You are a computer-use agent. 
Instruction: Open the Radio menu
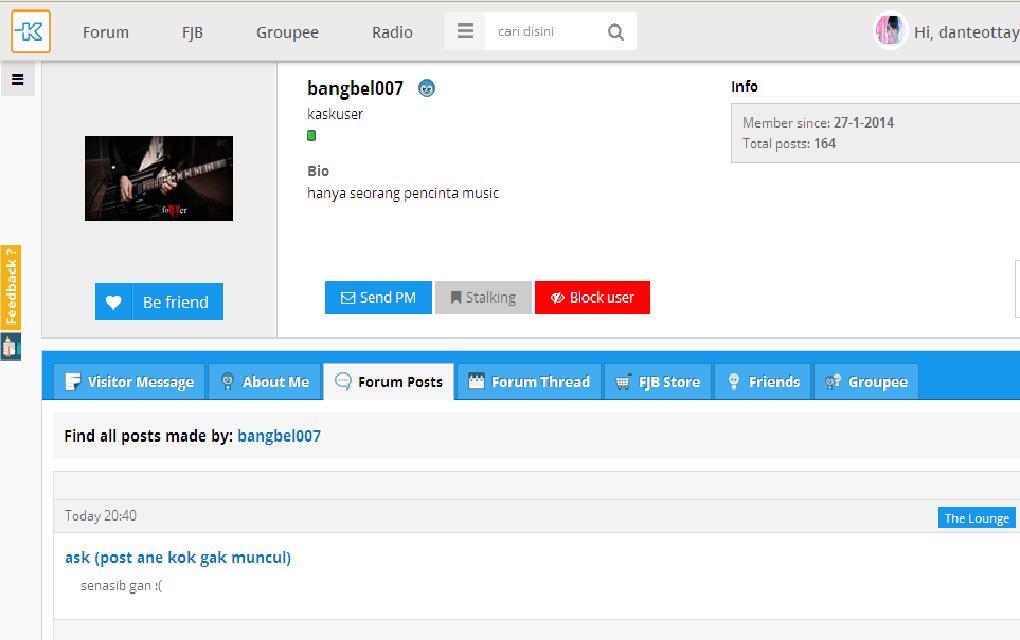391,31
